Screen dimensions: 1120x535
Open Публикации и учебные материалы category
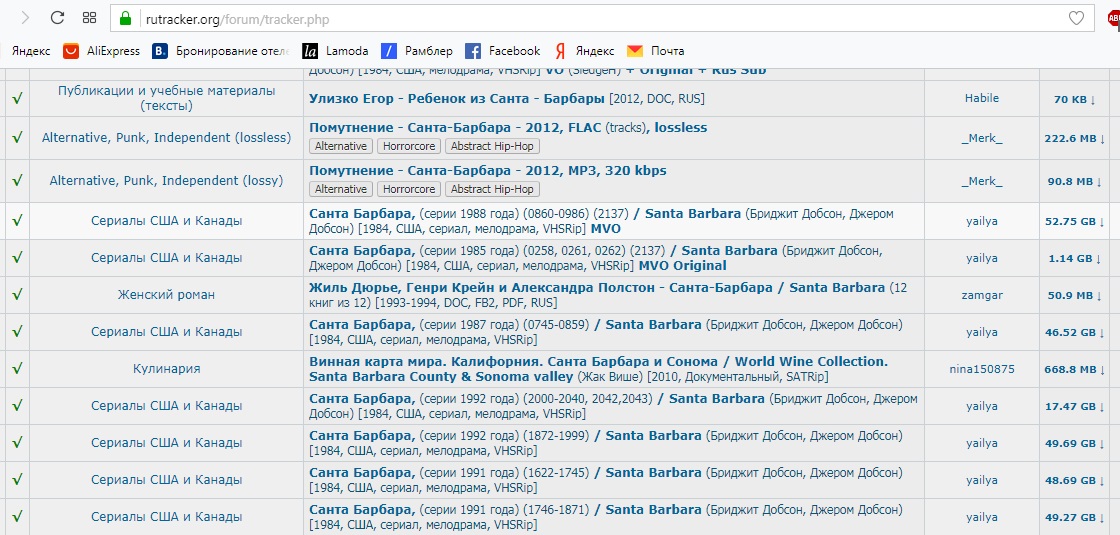coord(166,99)
